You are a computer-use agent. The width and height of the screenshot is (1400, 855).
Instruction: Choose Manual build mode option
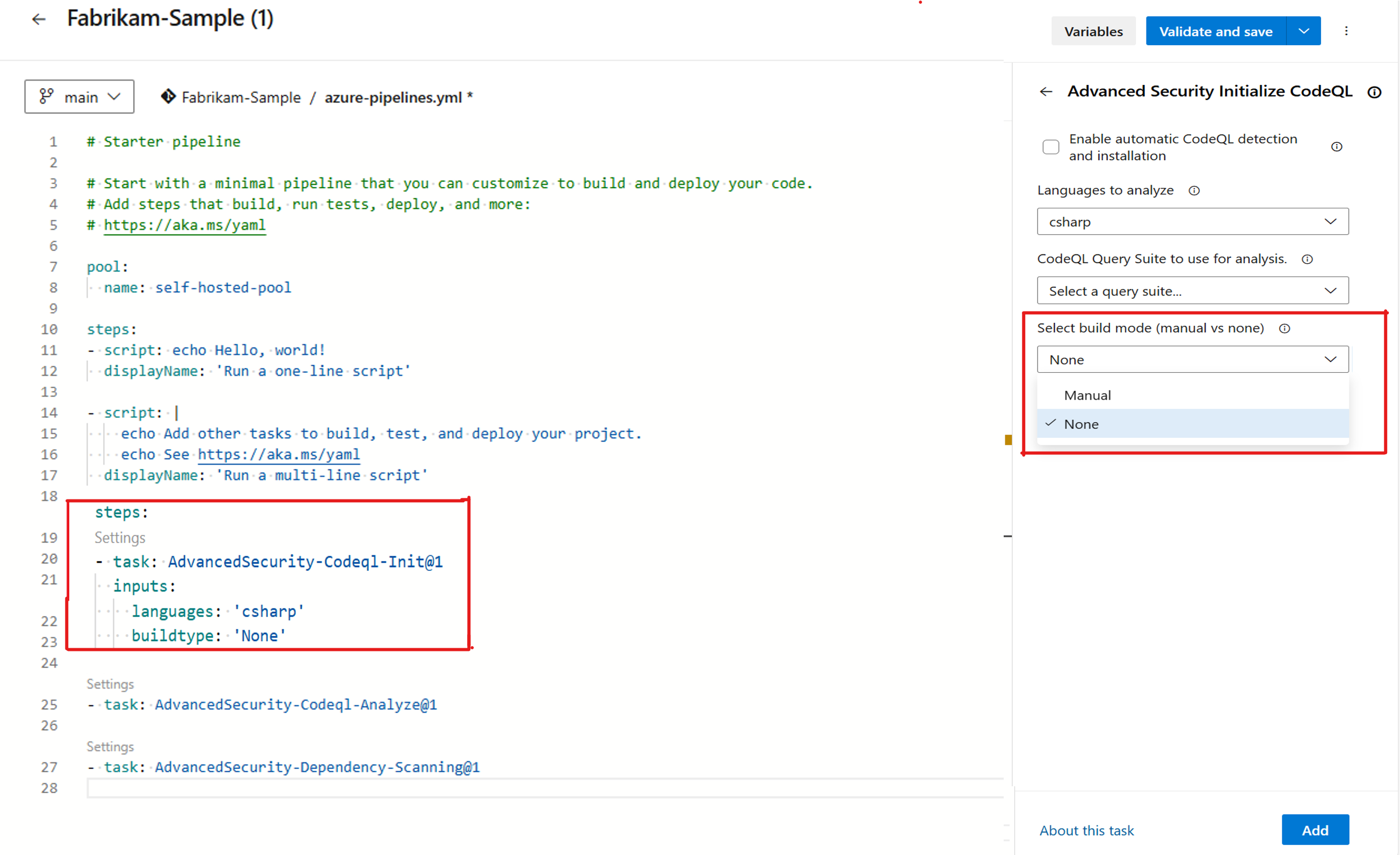point(1193,395)
